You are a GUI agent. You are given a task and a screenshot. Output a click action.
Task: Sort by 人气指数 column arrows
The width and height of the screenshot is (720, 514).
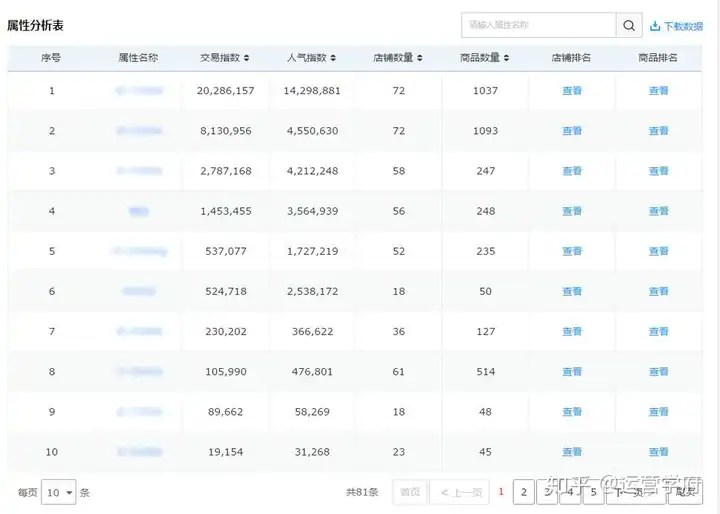333,58
